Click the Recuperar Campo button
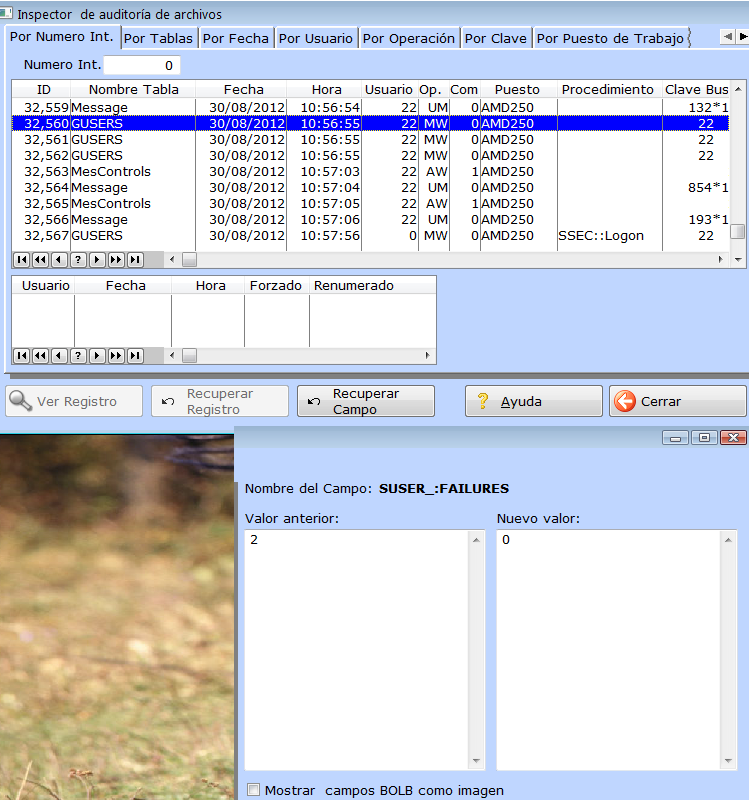 pyautogui.click(x=366, y=402)
